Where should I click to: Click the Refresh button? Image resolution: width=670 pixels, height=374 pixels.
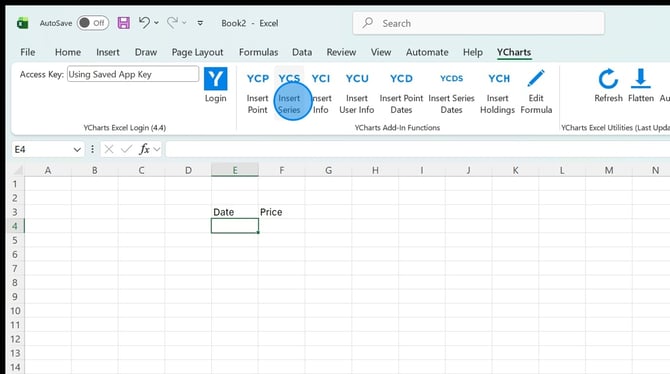pyautogui.click(x=608, y=85)
